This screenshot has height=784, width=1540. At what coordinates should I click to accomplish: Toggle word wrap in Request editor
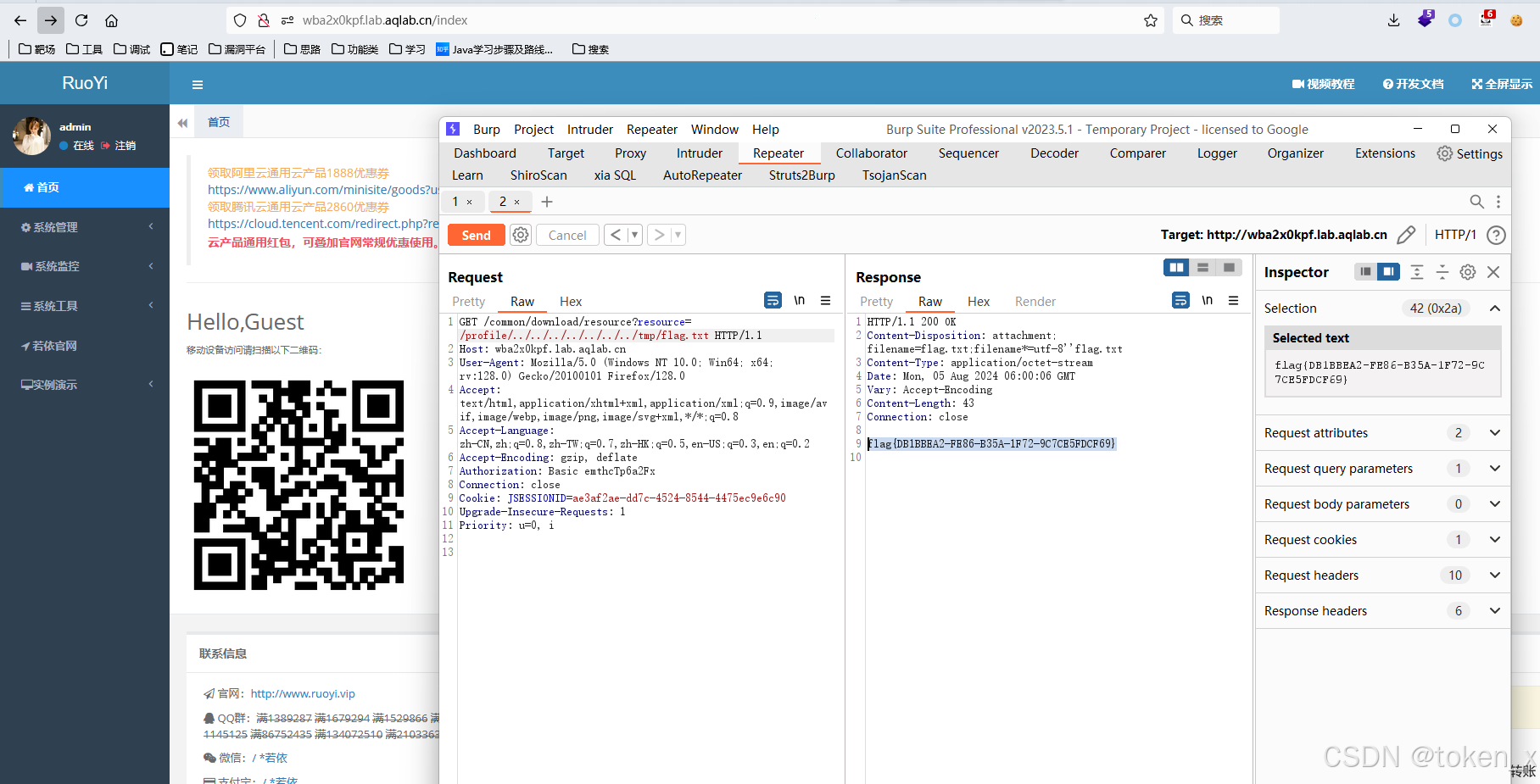tap(773, 300)
